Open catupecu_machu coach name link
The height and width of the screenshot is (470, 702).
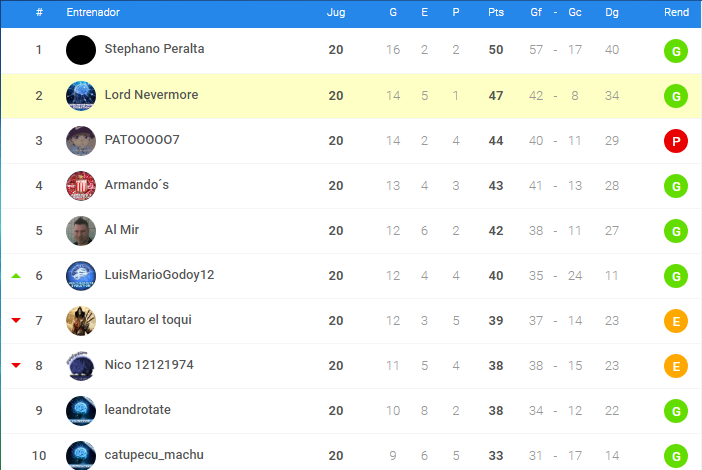point(154,455)
